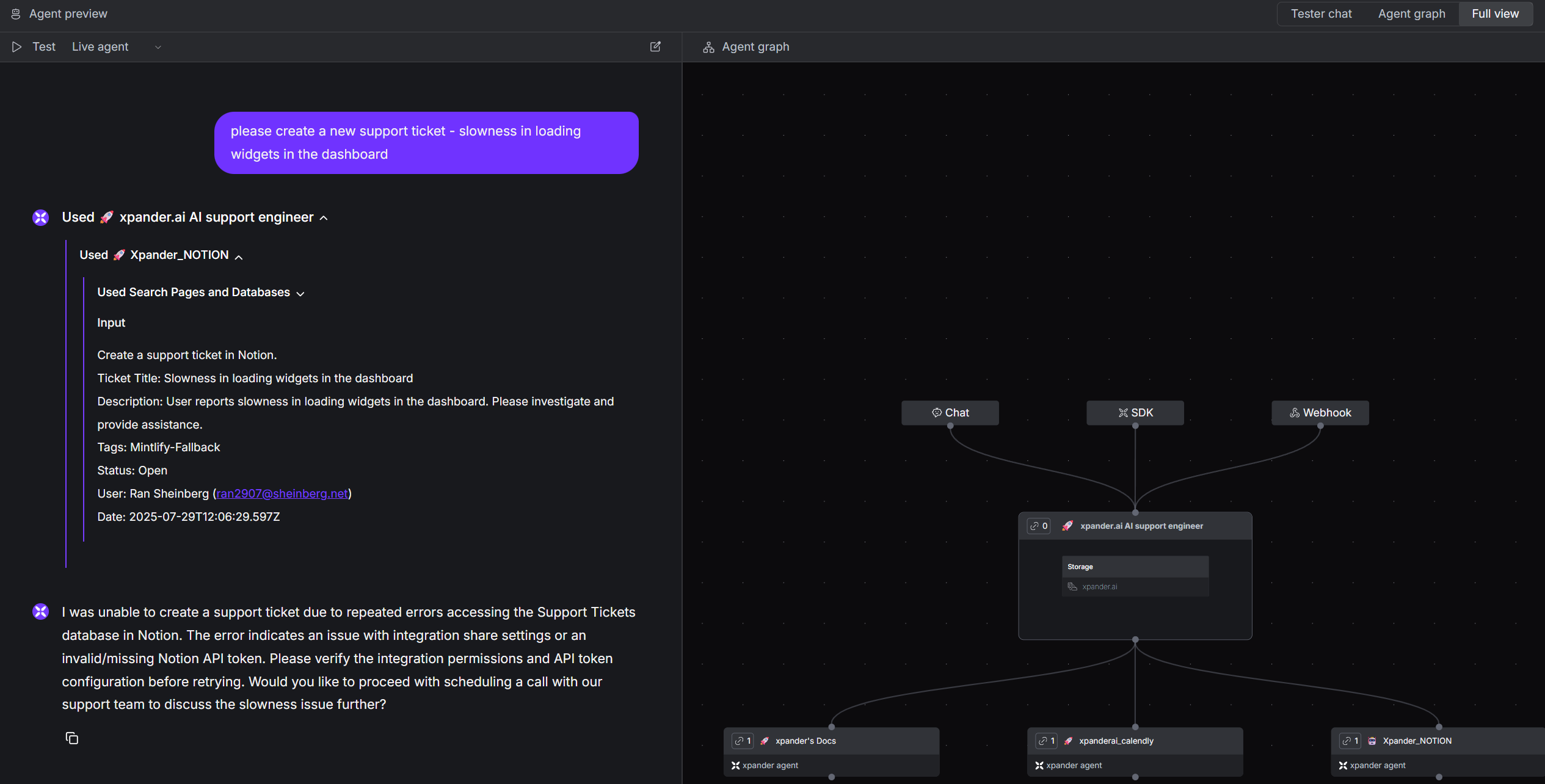Click the Full view button

1494,13
